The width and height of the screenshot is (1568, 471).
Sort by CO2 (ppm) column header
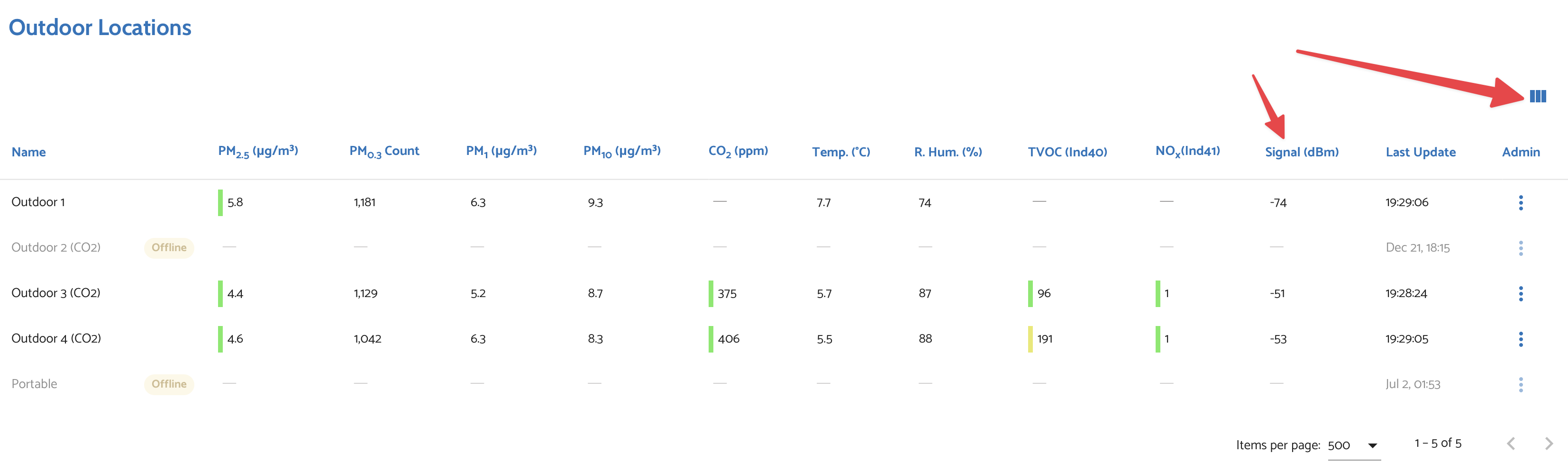tap(738, 152)
